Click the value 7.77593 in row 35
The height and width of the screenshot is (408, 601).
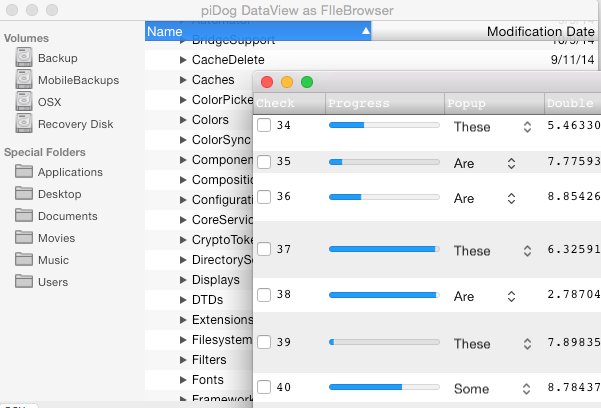(574, 161)
